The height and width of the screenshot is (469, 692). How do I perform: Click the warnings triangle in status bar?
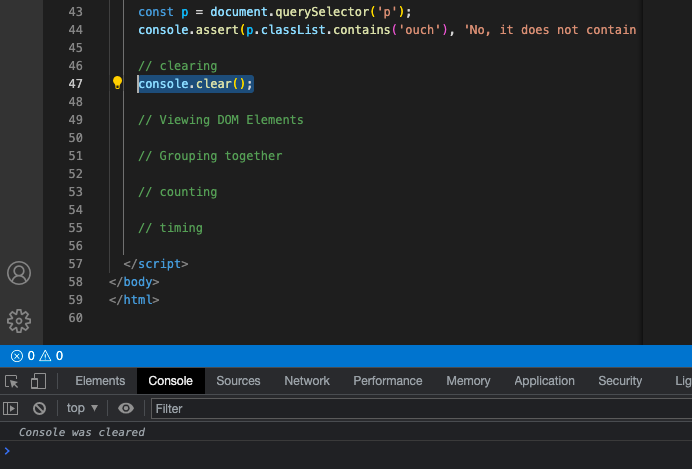pos(45,356)
